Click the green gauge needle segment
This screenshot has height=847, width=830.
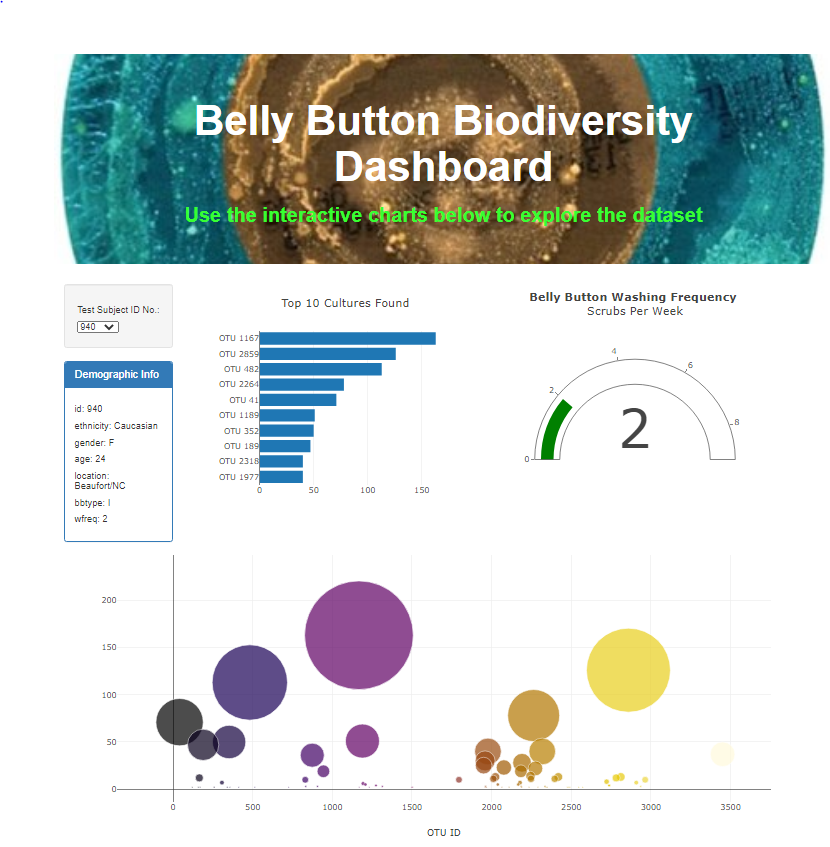pos(550,430)
